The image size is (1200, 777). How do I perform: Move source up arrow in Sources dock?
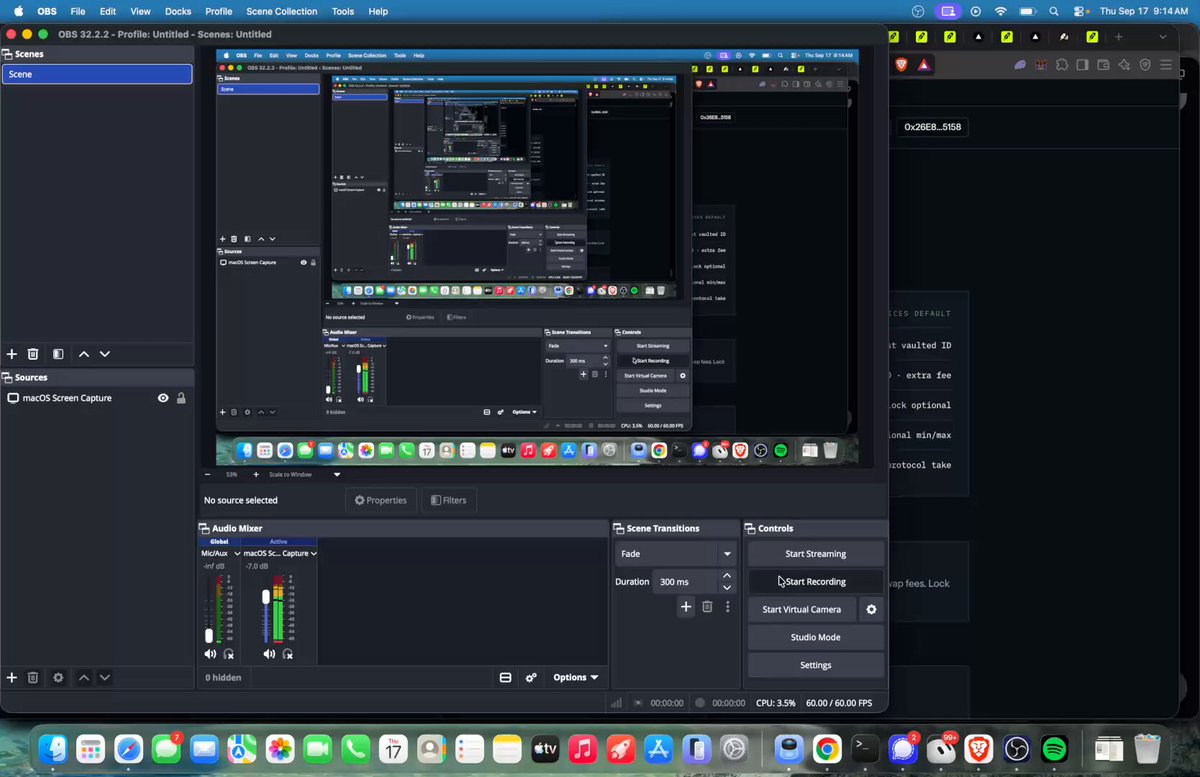84,677
